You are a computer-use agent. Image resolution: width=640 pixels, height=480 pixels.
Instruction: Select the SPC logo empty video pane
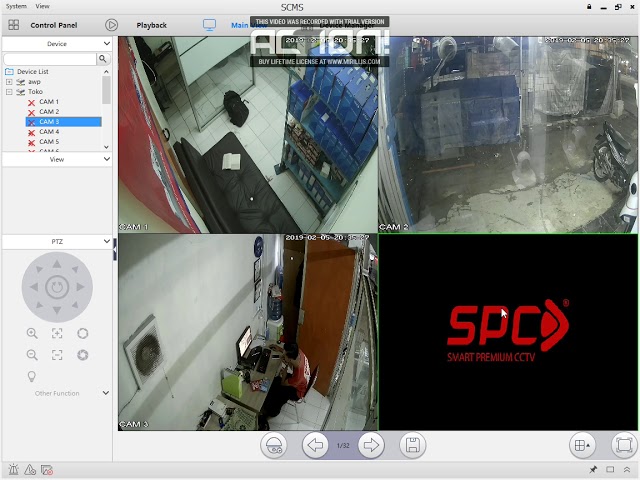(x=508, y=332)
